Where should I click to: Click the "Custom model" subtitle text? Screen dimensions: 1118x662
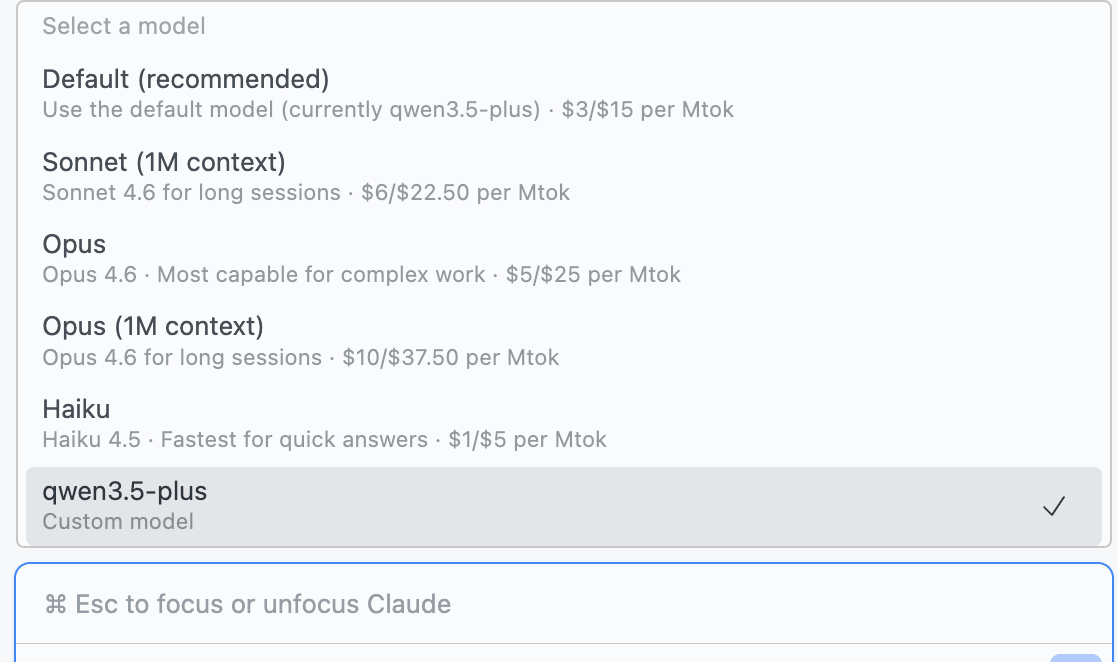click(118, 521)
